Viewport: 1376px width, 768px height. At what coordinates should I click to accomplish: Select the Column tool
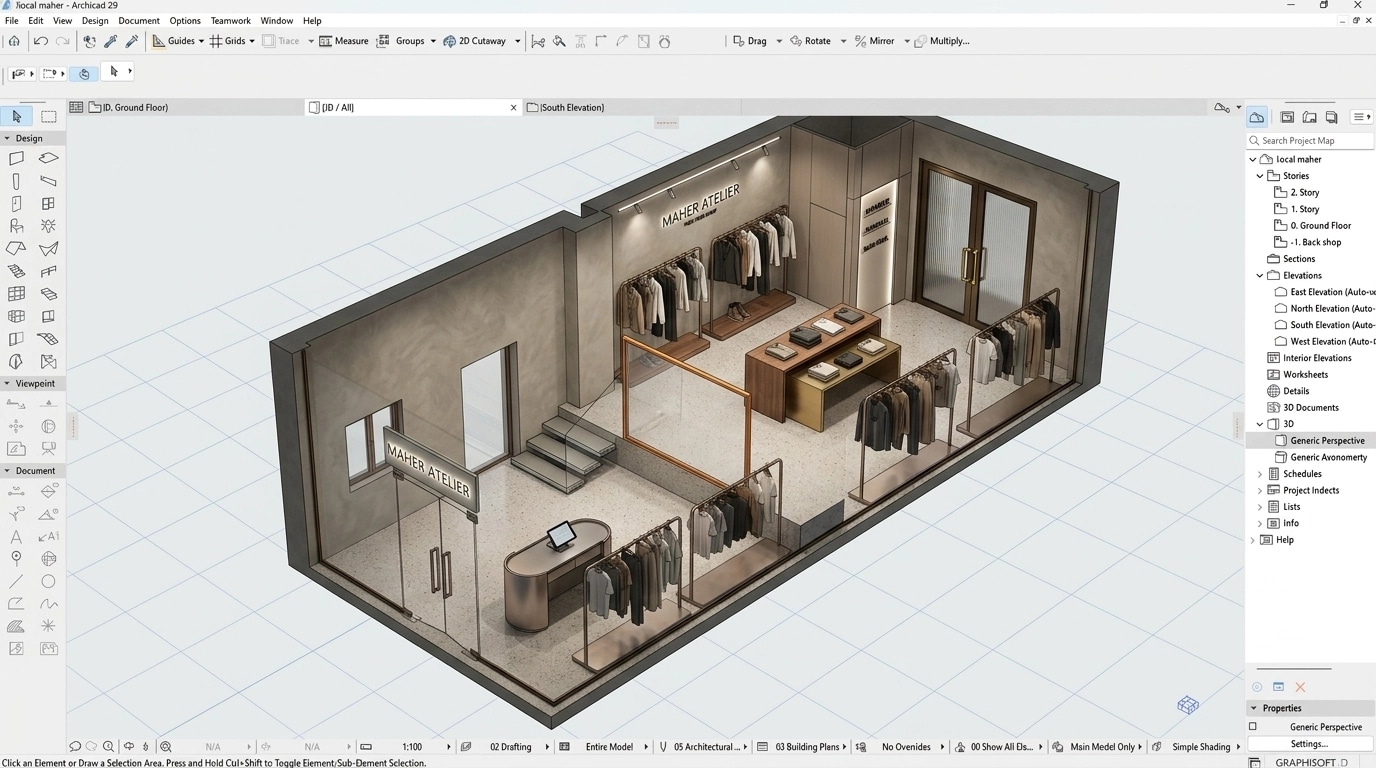tap(16, 181)
